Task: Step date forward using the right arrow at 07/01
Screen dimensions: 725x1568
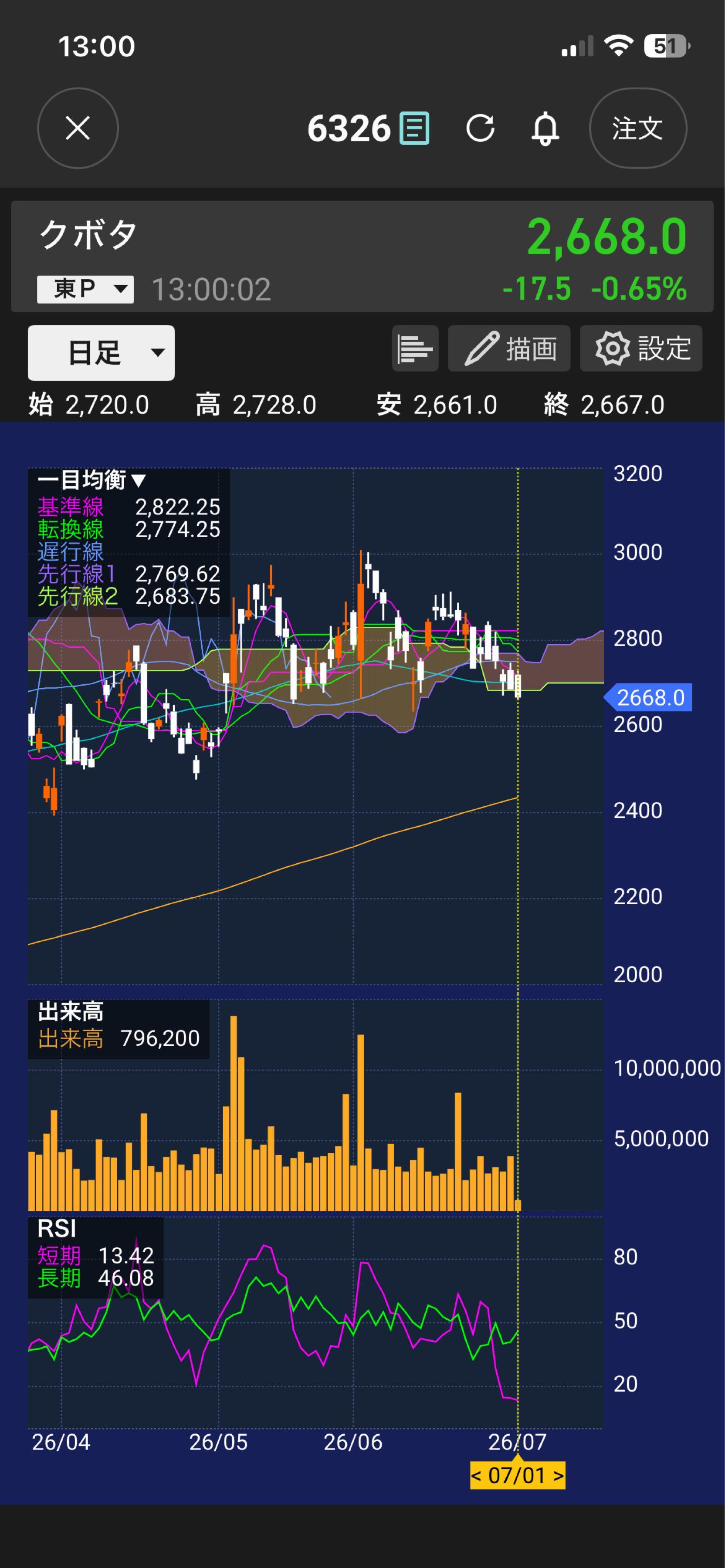Action: tap(558, 1476)
